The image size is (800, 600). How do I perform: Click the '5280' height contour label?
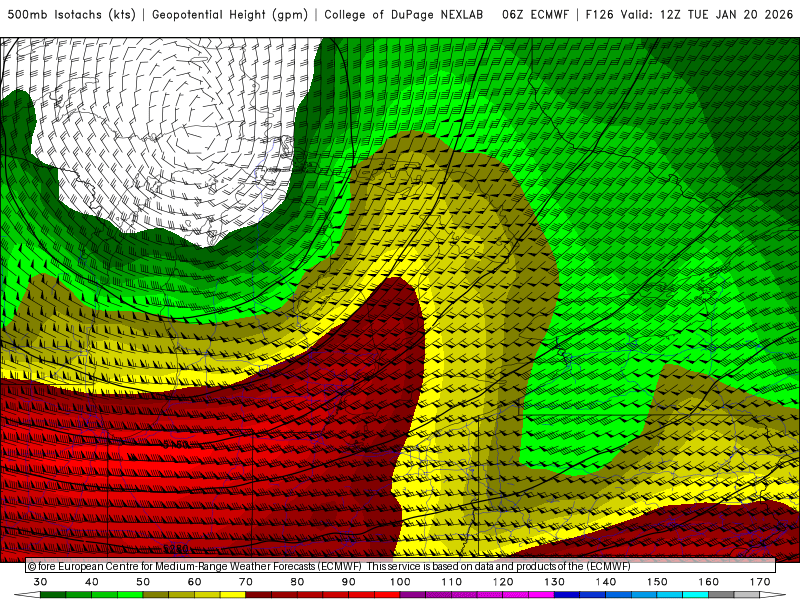tap(176, 549)
